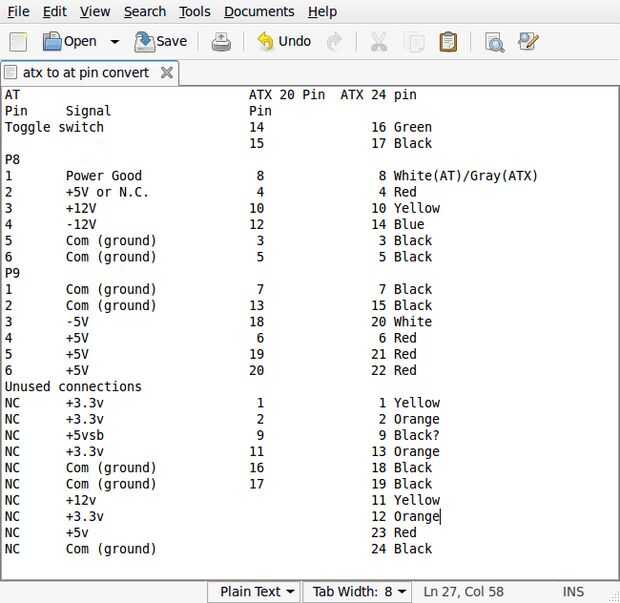Screen dimensions: 620x603
Task: Click the 'P9' connector label
Action: coord(12,273)
